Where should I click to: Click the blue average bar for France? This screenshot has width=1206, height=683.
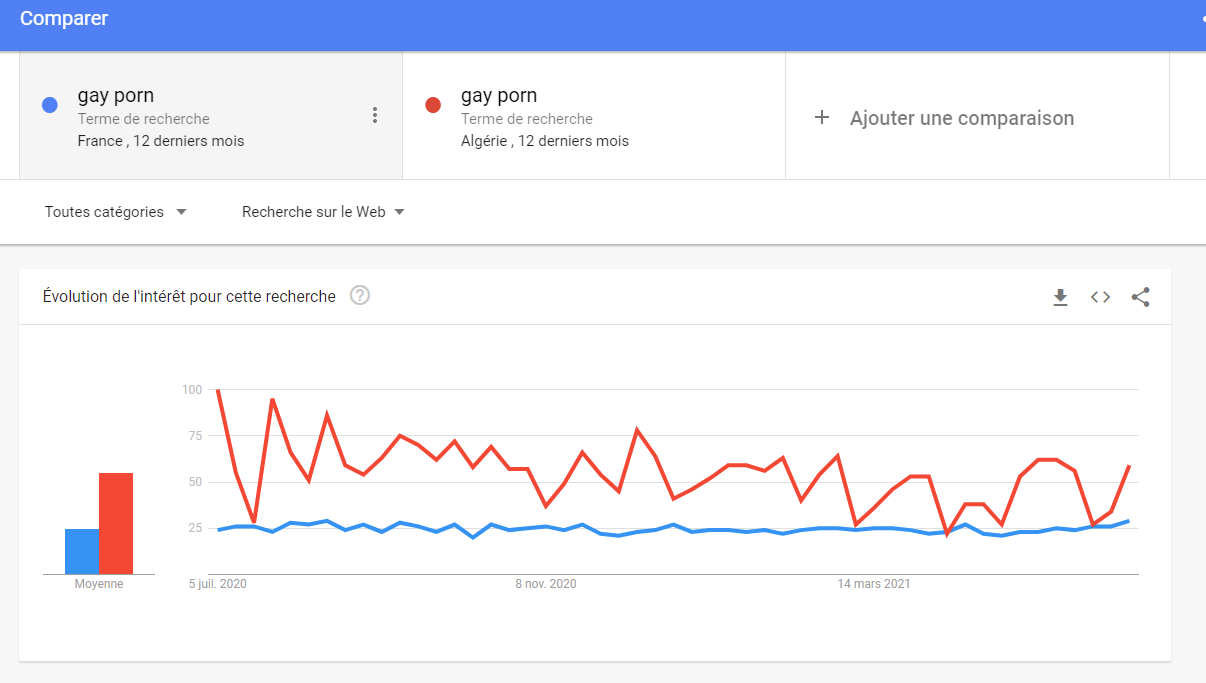(82, 551)
